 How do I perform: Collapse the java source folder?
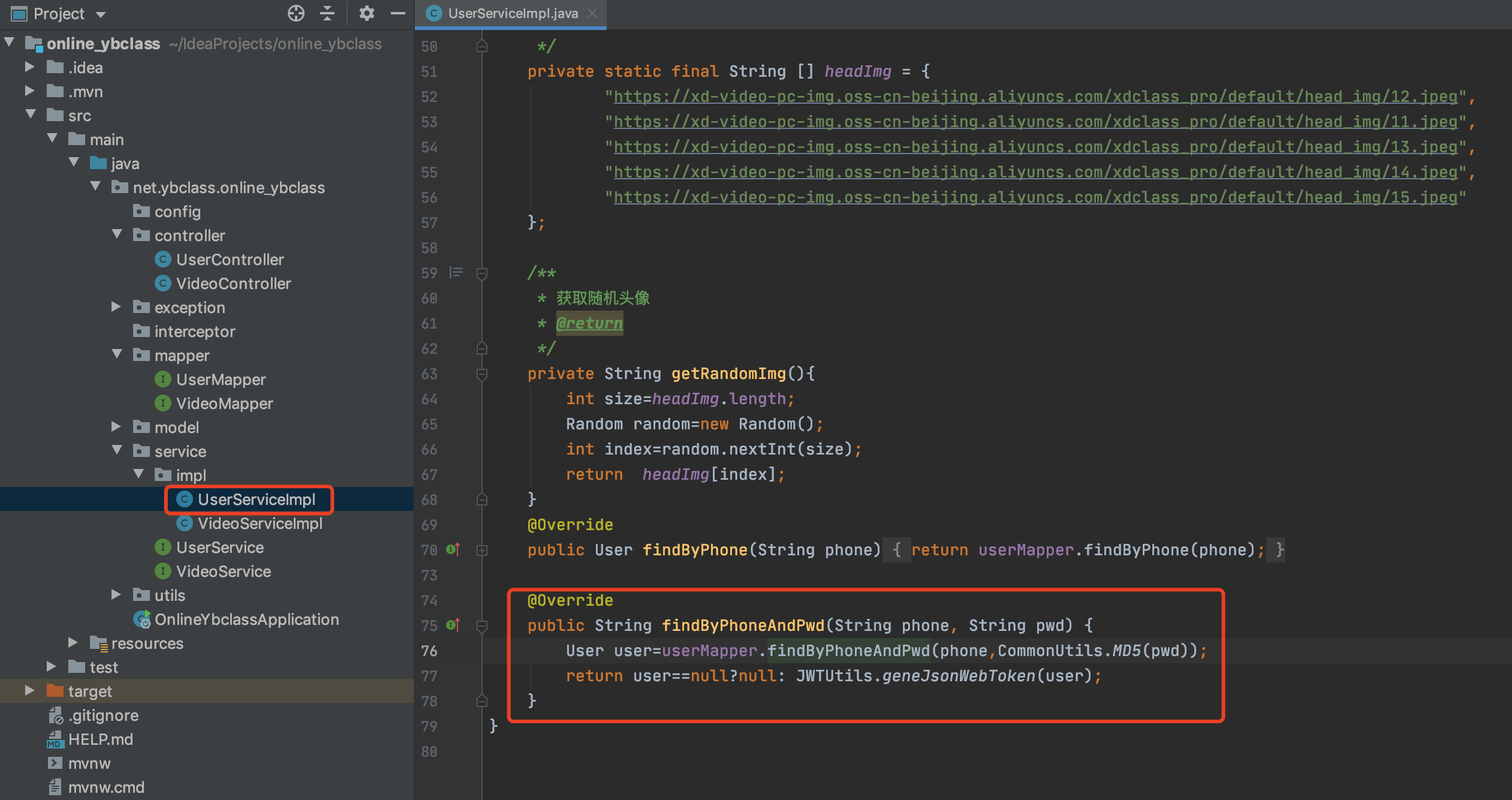(x=74, y=162)
